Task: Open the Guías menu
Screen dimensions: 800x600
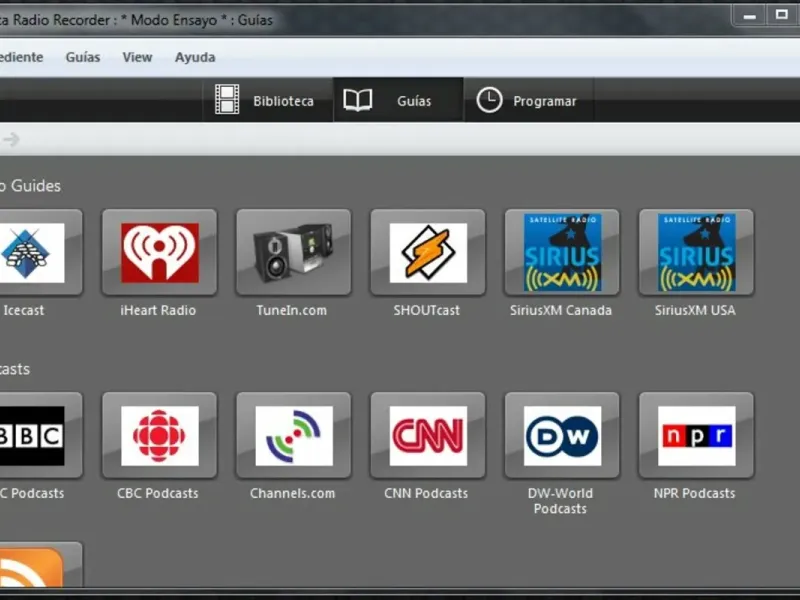Action: pos(83,57)
